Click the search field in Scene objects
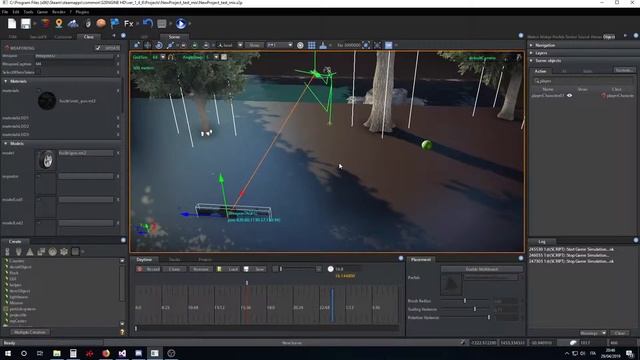The height and width of the screenshot is (360, 640). (x=583, y=81)
